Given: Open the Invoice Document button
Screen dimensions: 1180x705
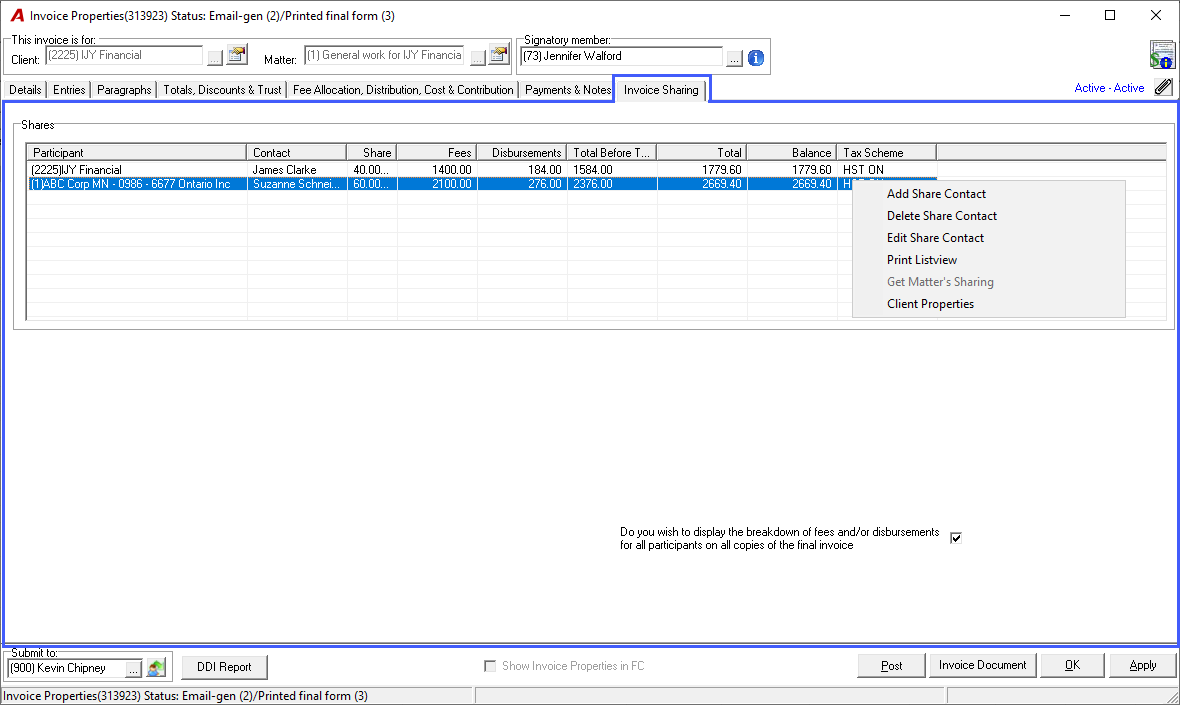Looking at the screenshot, I should (983, 665).
